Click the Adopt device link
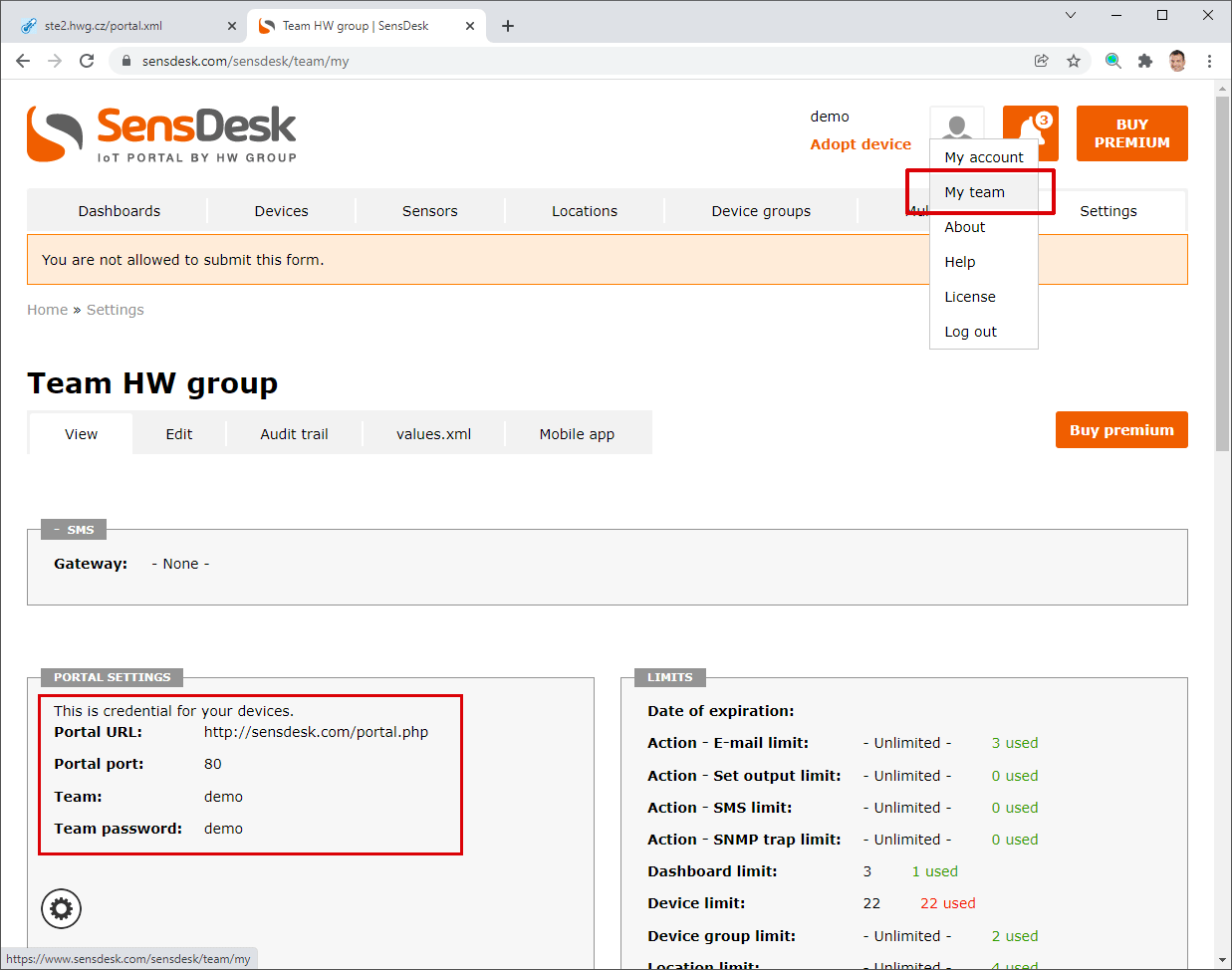The height and width of the screenshot is (970, 1232). pyautogui.click(x=861, y=144)
